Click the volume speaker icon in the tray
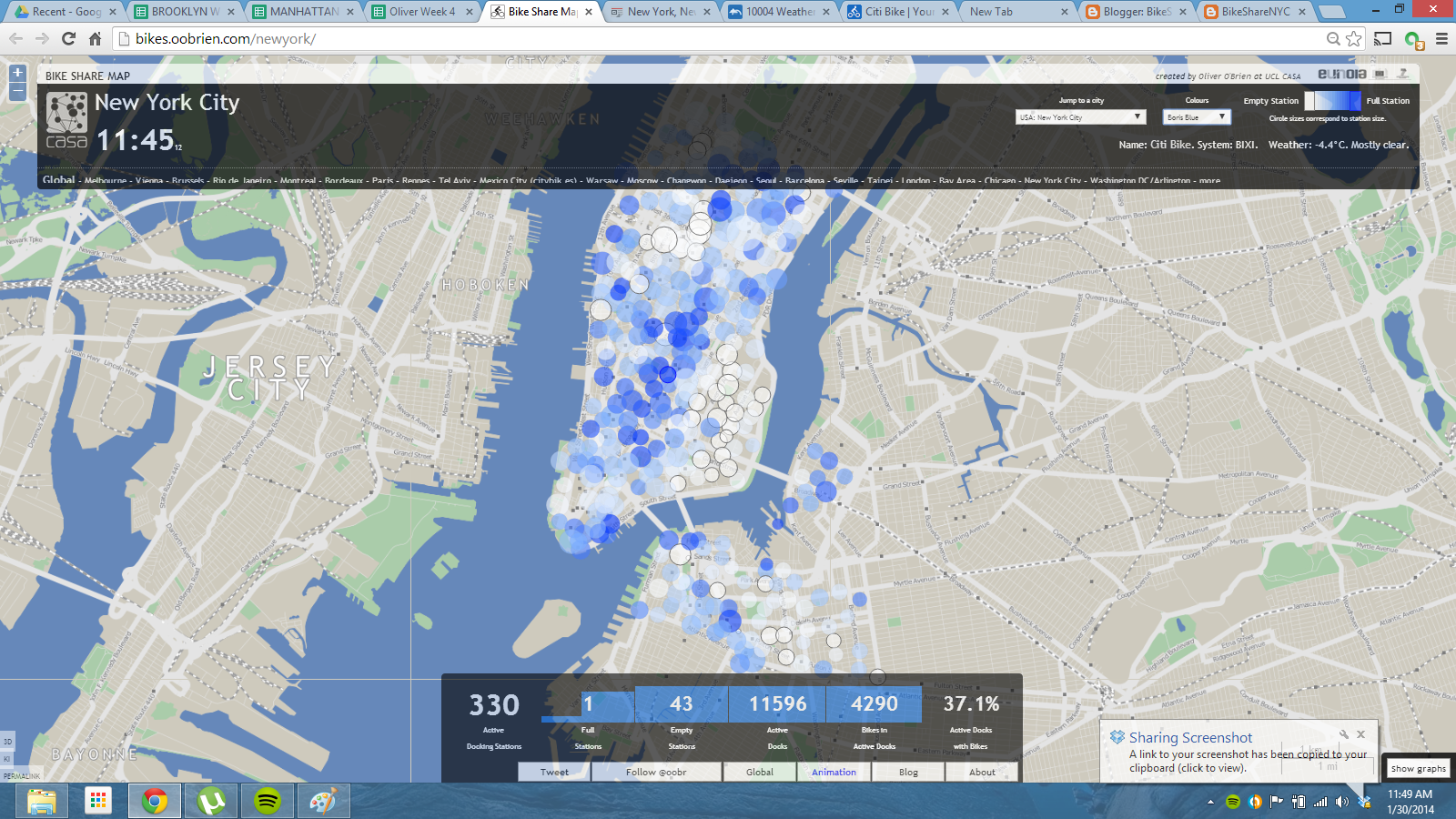This screenshot has width=1456, height=819. [1342, 802]
